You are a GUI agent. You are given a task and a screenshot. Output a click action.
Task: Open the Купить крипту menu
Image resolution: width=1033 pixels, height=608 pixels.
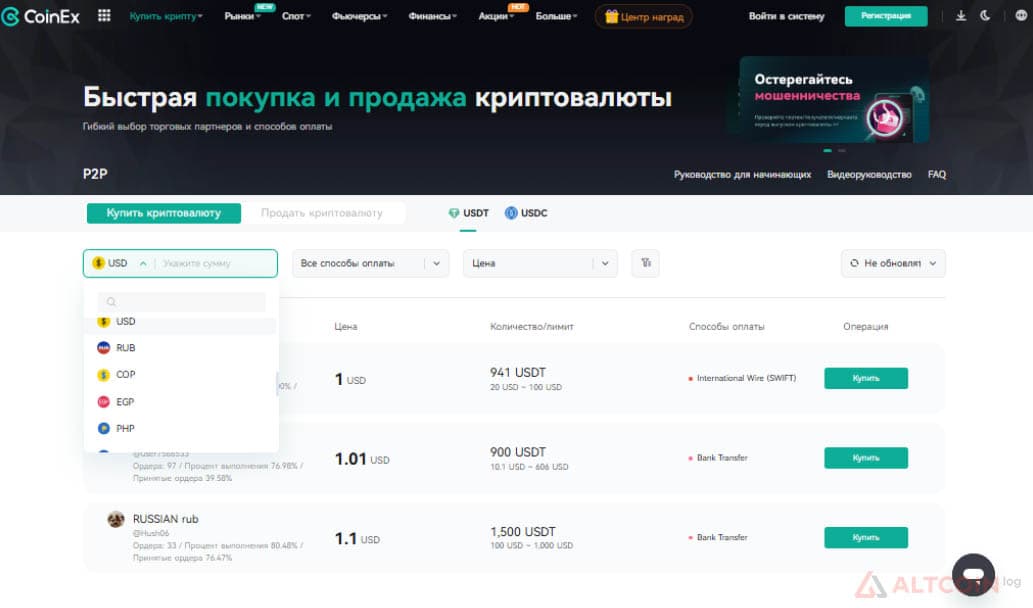coord(166,16)
